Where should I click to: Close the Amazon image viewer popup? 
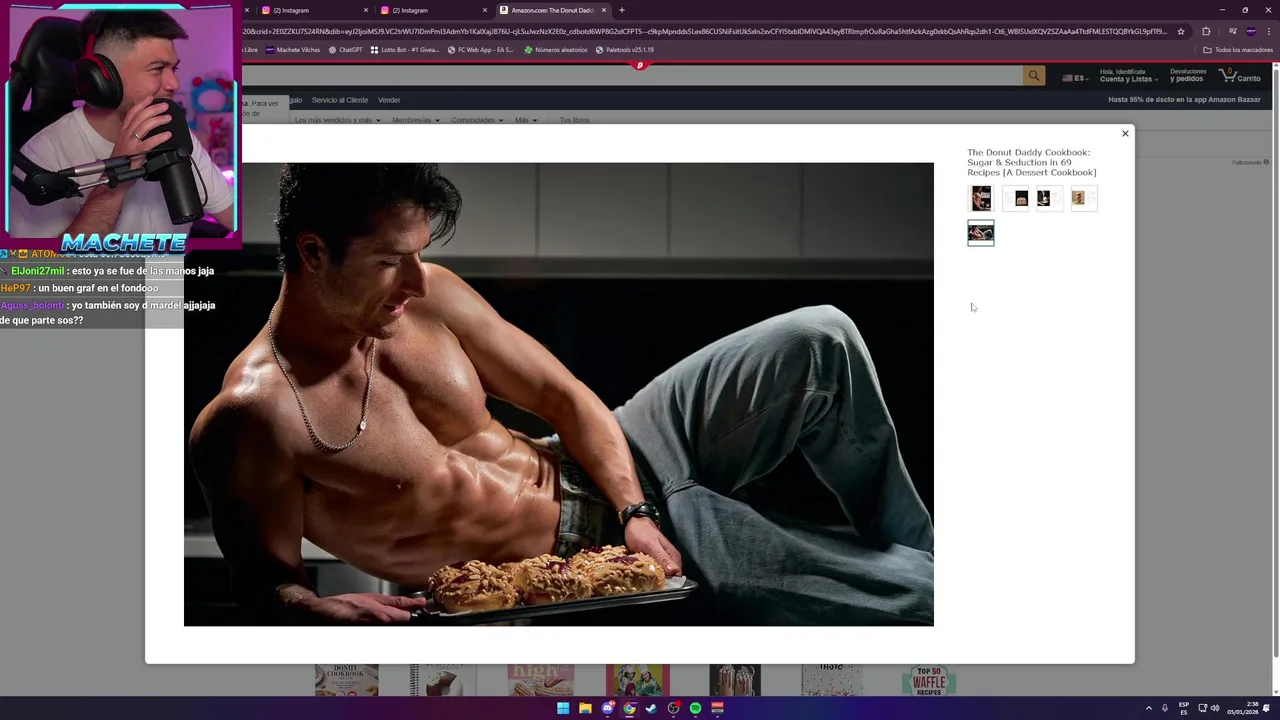coord(1125,133)
